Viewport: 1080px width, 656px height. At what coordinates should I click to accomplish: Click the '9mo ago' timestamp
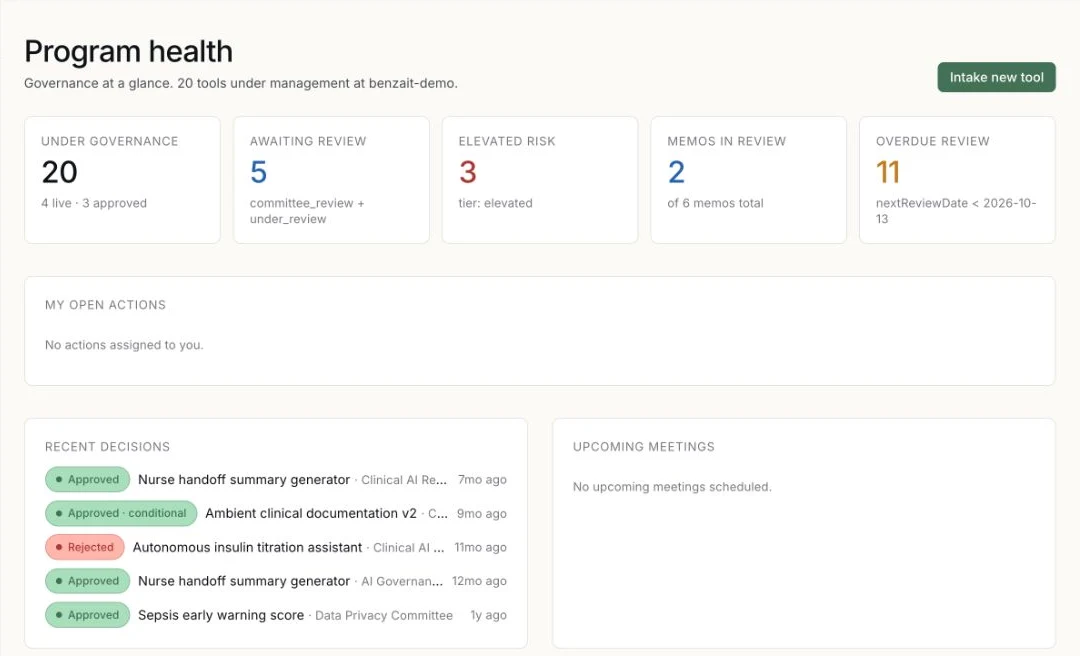481,513
